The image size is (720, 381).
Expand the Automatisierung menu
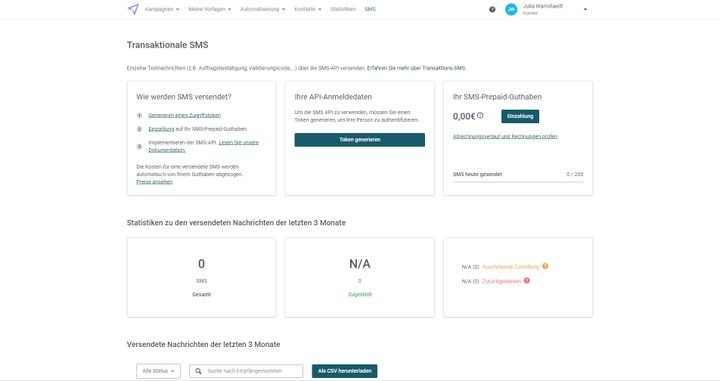[262, 9]
